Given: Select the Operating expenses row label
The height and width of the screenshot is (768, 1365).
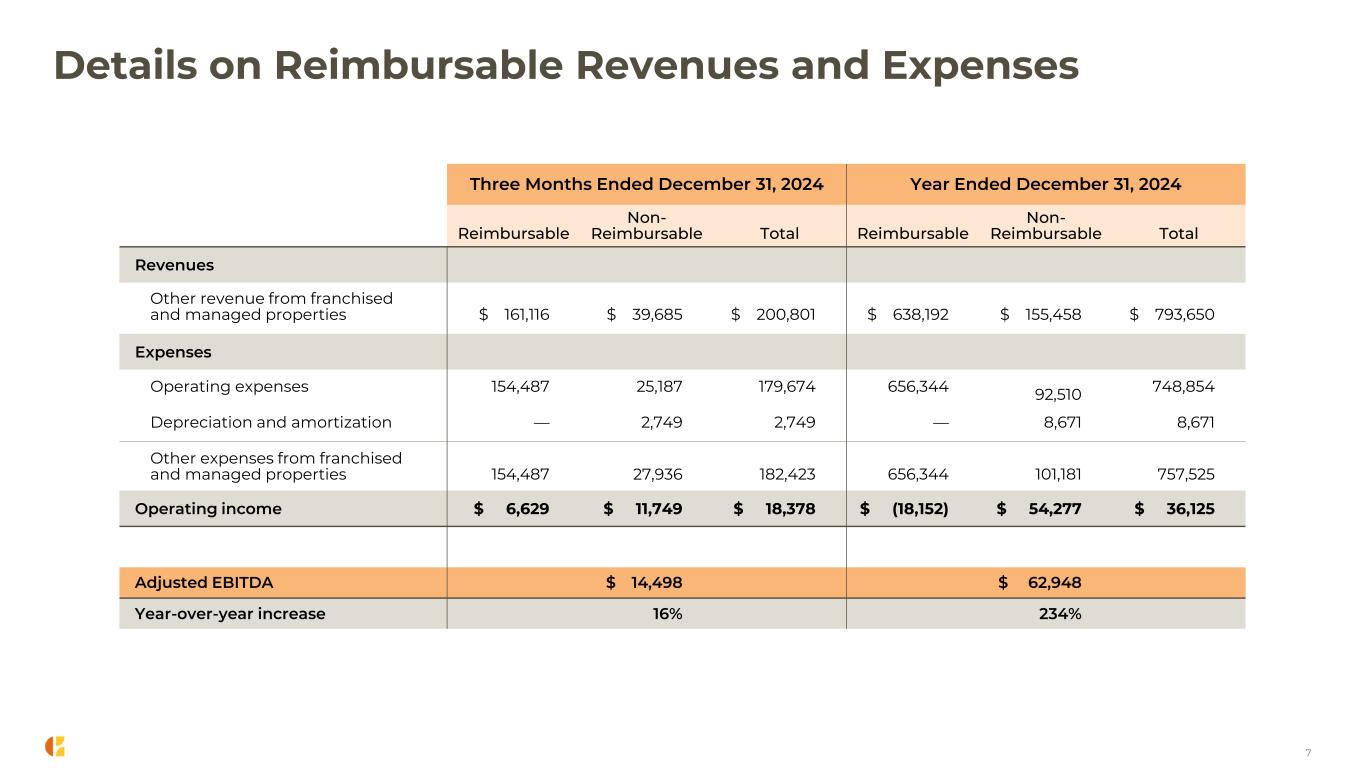Looking at the screenshot, I should 229,386.
